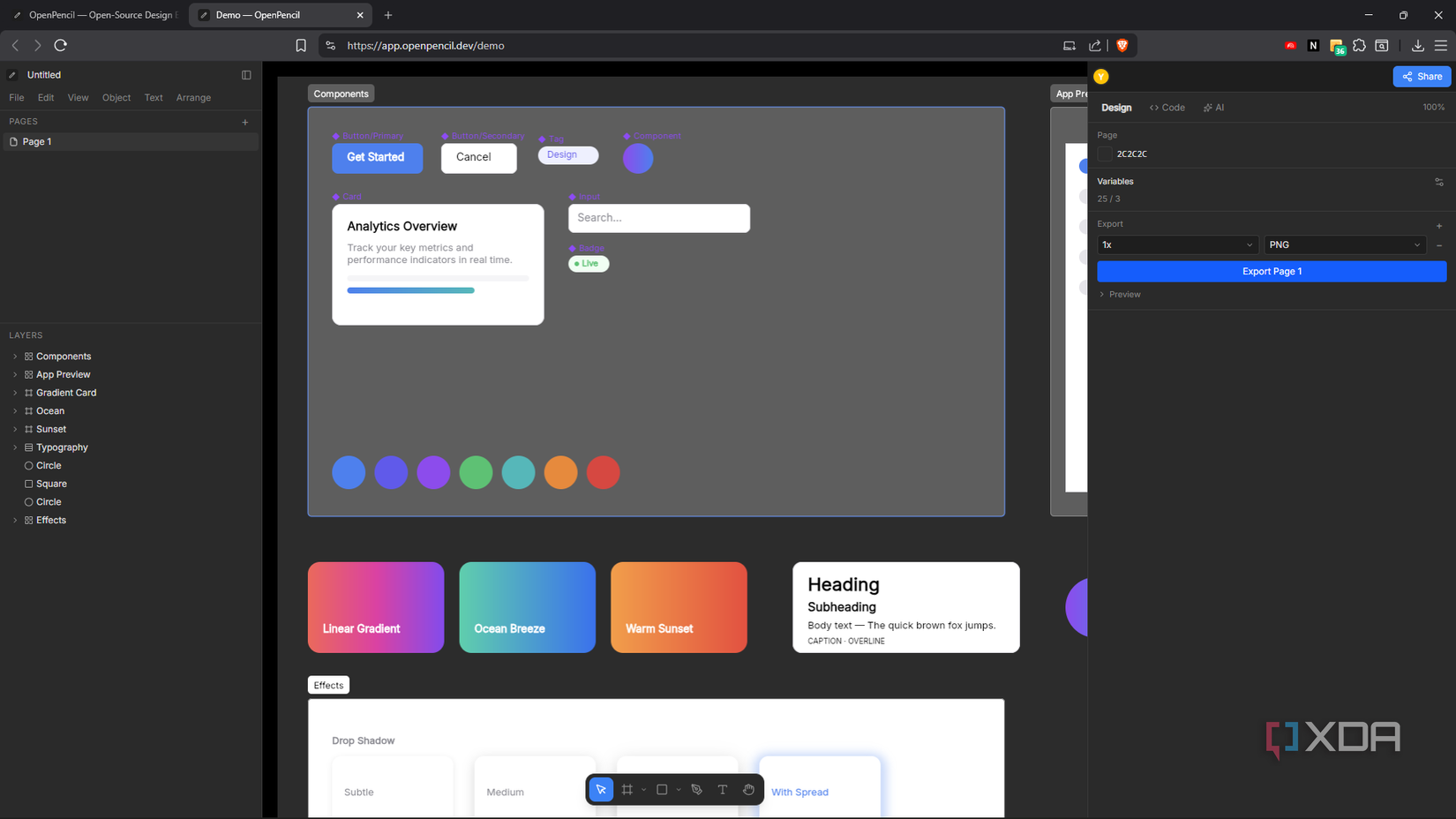
Task: Click the green color circle in Components
Action: pos(476,472)
